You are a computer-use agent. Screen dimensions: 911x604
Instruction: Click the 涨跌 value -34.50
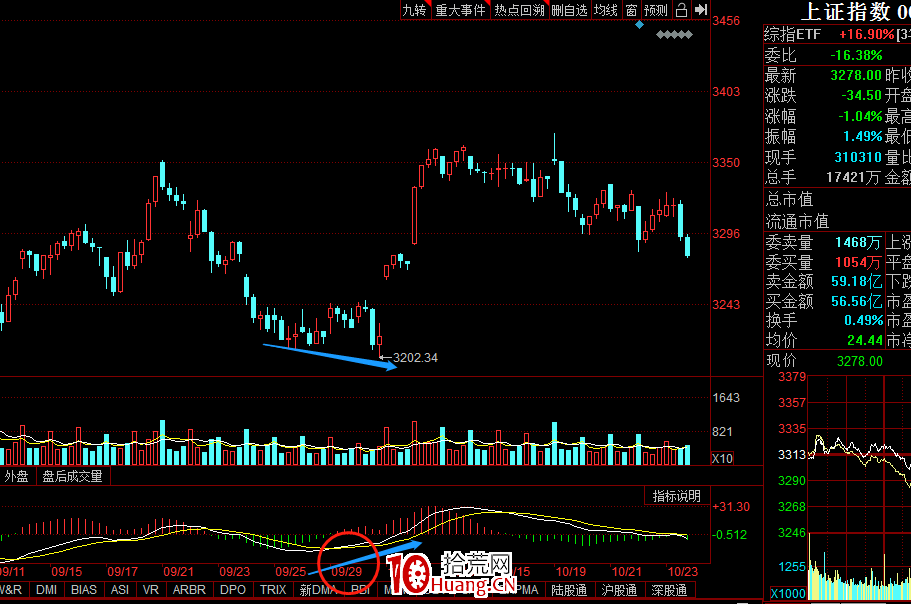(x=862, y=95)
